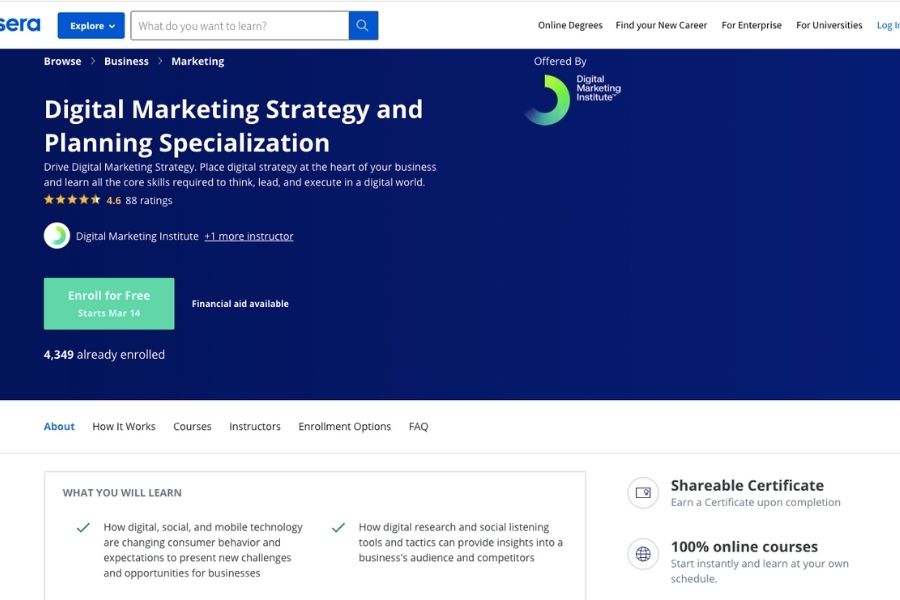This screenshot has height=600, width=900.
Task: Click the 'Digital Marketing Strategy and Planning Specialization' title
Action: [x=234, y=126]
